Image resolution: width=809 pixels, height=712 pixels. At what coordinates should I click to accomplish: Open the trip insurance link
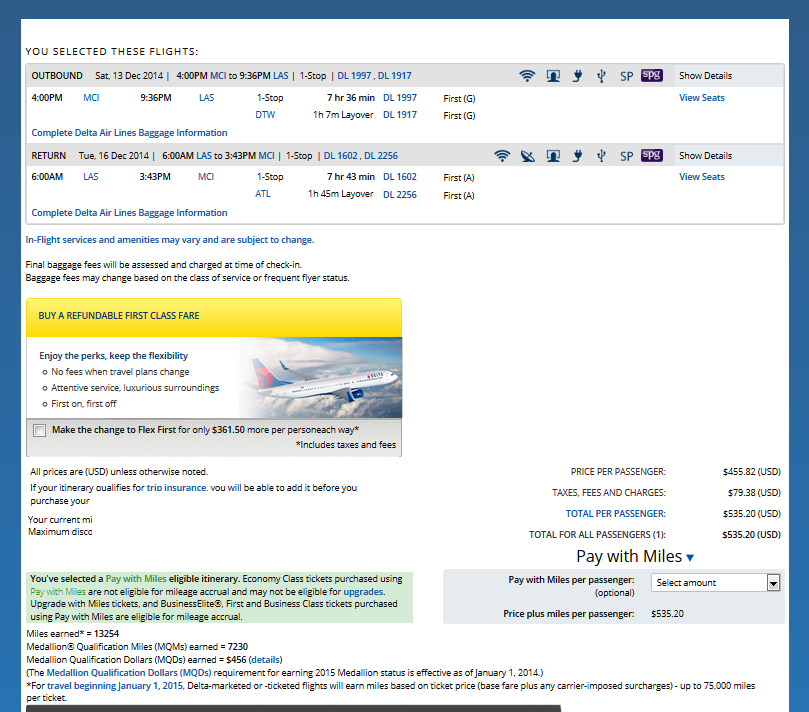(x=177, y=488)
